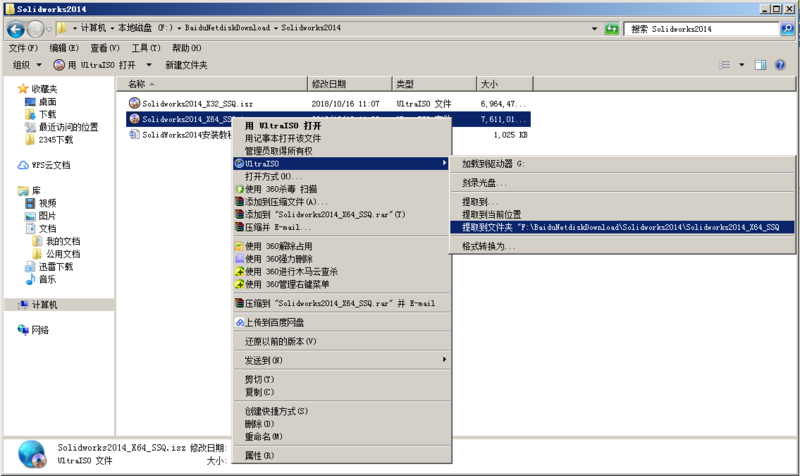Choose 用 UltraISO 打开 in context menu
800x476 pixels.
coord(342,126)
